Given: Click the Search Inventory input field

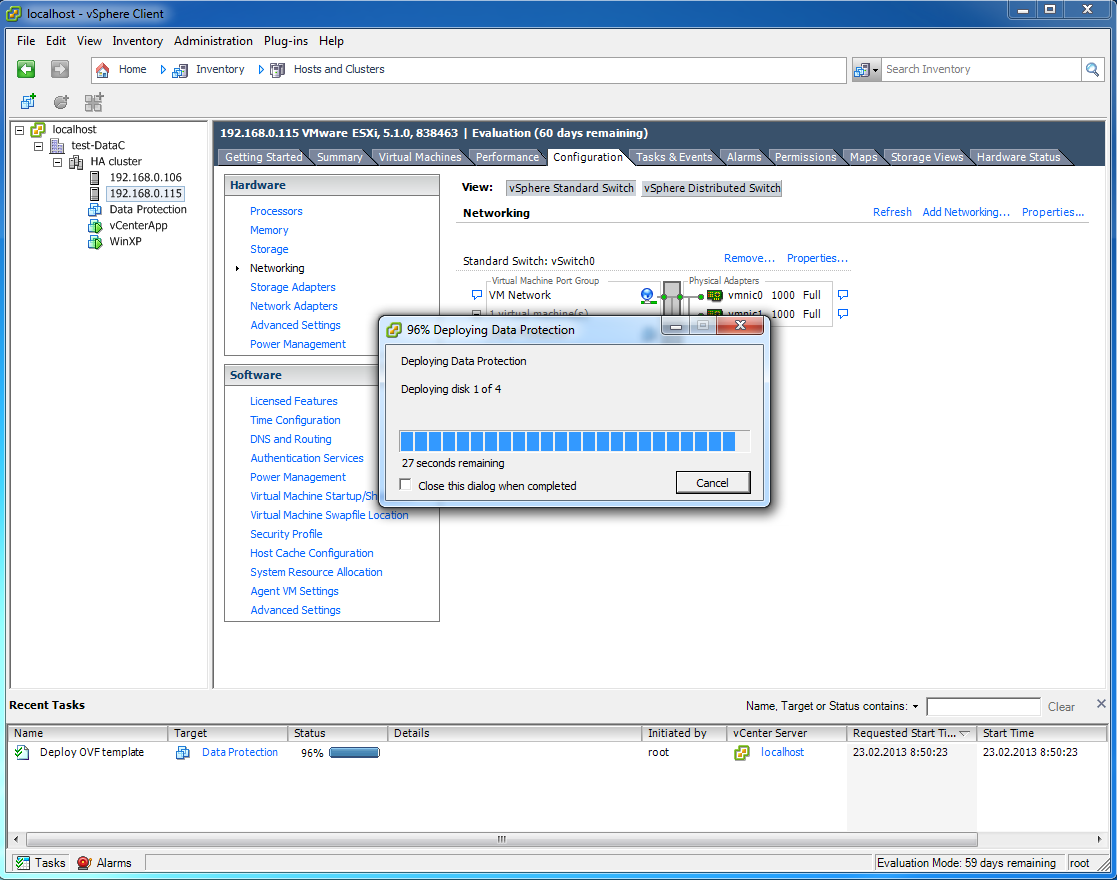Looking at the screenshot, I should [x=981, y=69].
